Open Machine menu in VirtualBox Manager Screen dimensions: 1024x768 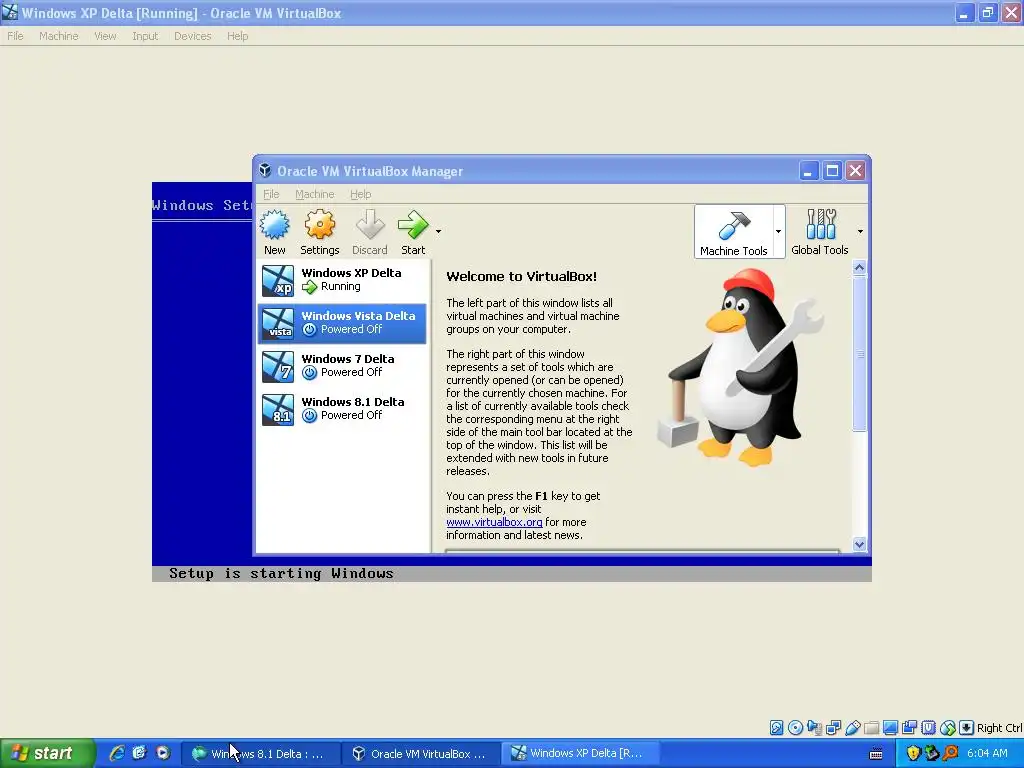point(314,194)
